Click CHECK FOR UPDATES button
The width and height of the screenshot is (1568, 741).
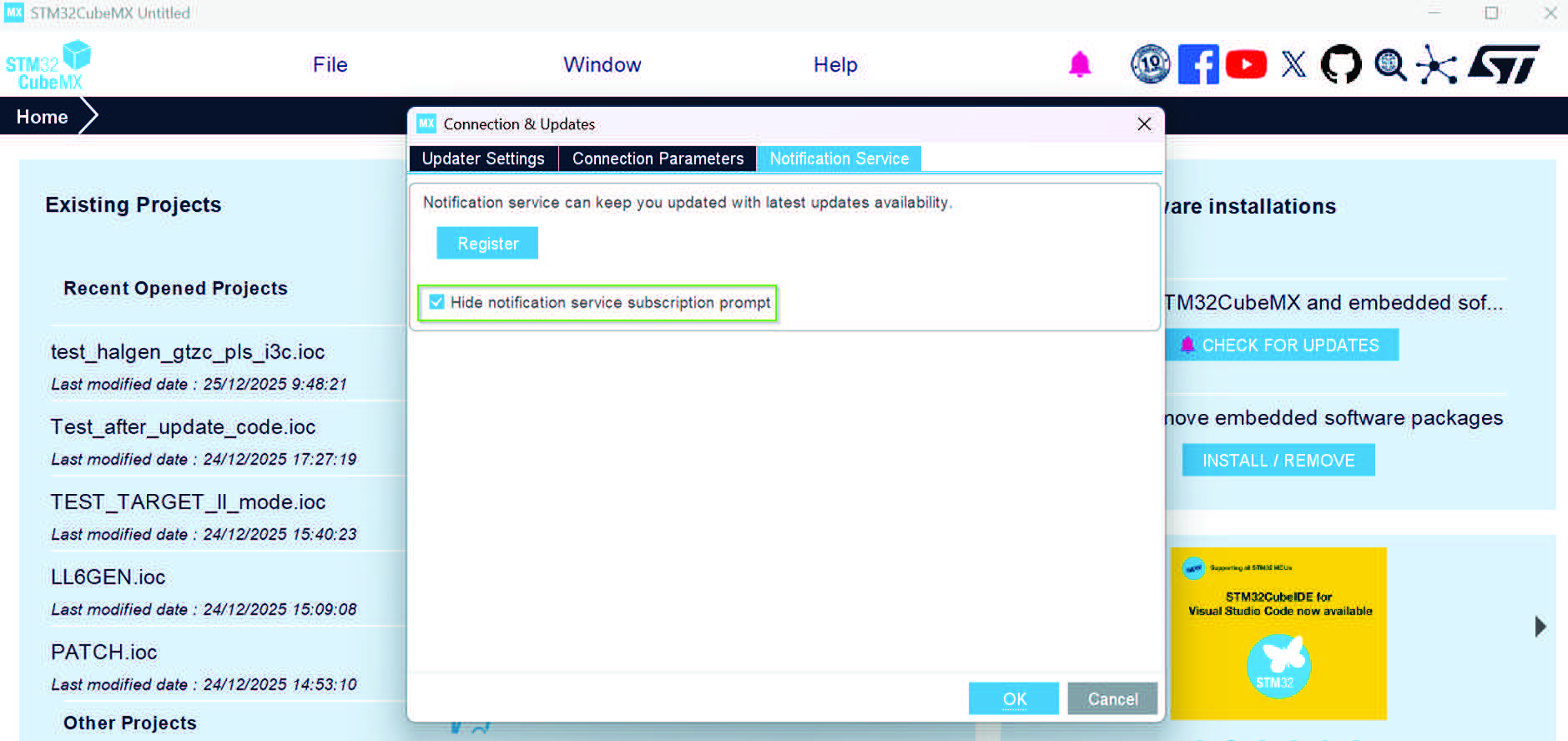tap(1281, 345)
